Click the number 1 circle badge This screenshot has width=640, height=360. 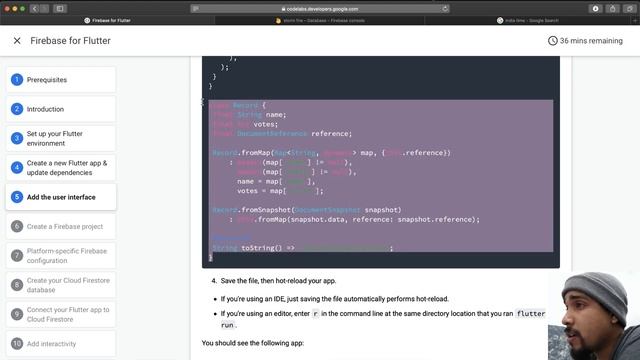[x=17, y=80]
